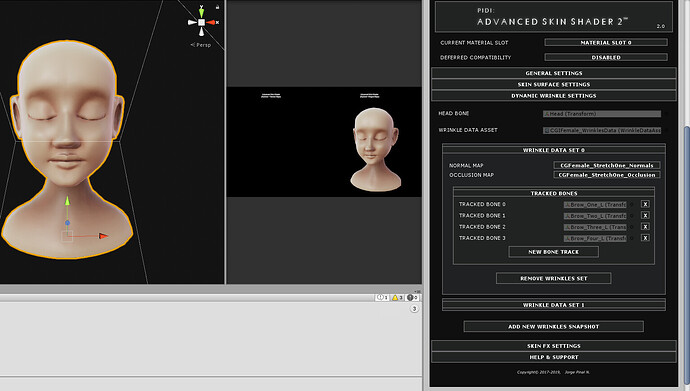This screenshot has height=391, width=690.
Task: Open the Deferred Compatibility dropdown showing Disabled
Action: pos(606,57)
